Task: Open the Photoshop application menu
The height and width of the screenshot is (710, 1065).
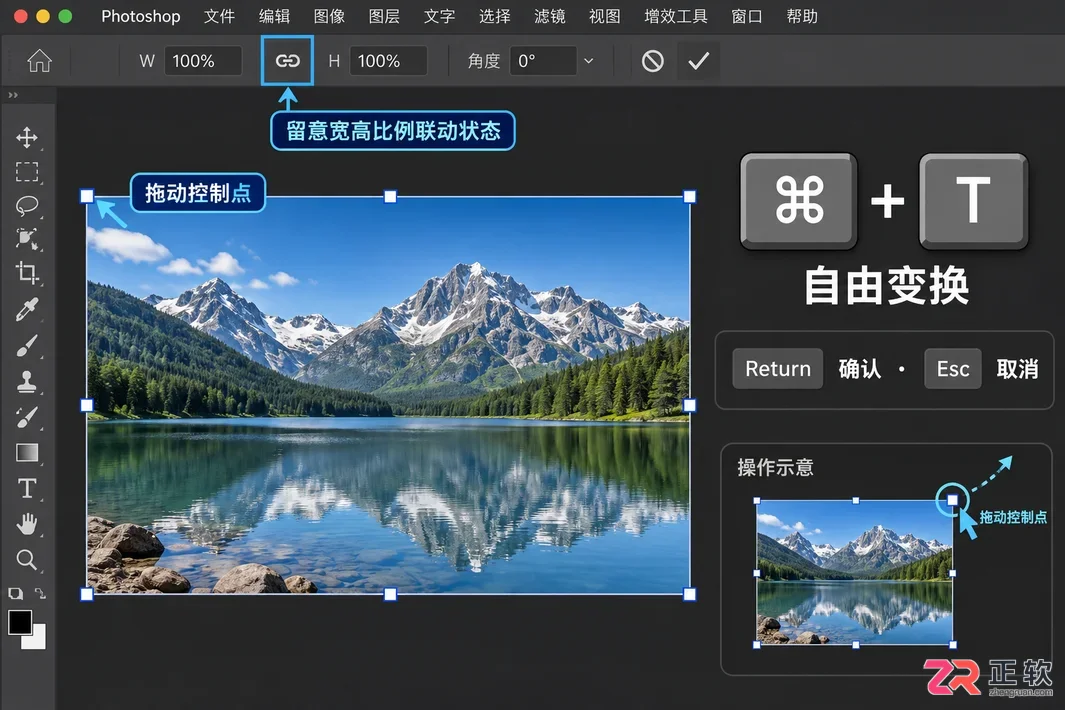Action: (141, 16)
